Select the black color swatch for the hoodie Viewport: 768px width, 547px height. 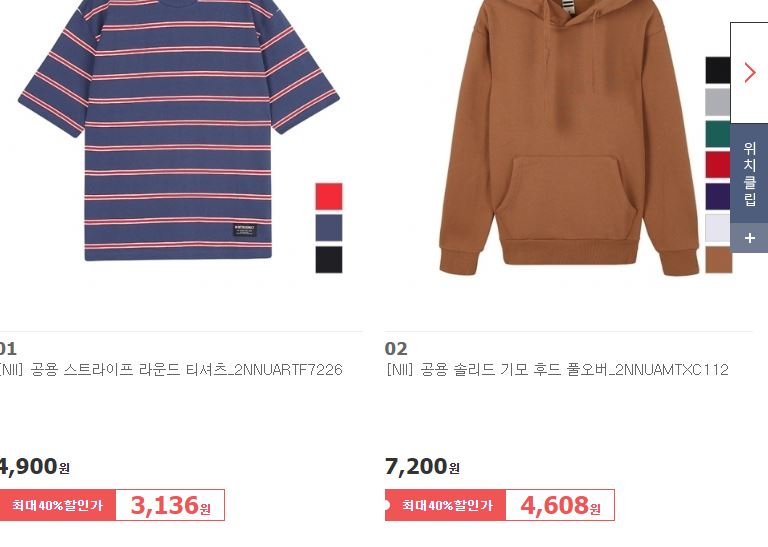pyautogui.click(x=718, y=70)
